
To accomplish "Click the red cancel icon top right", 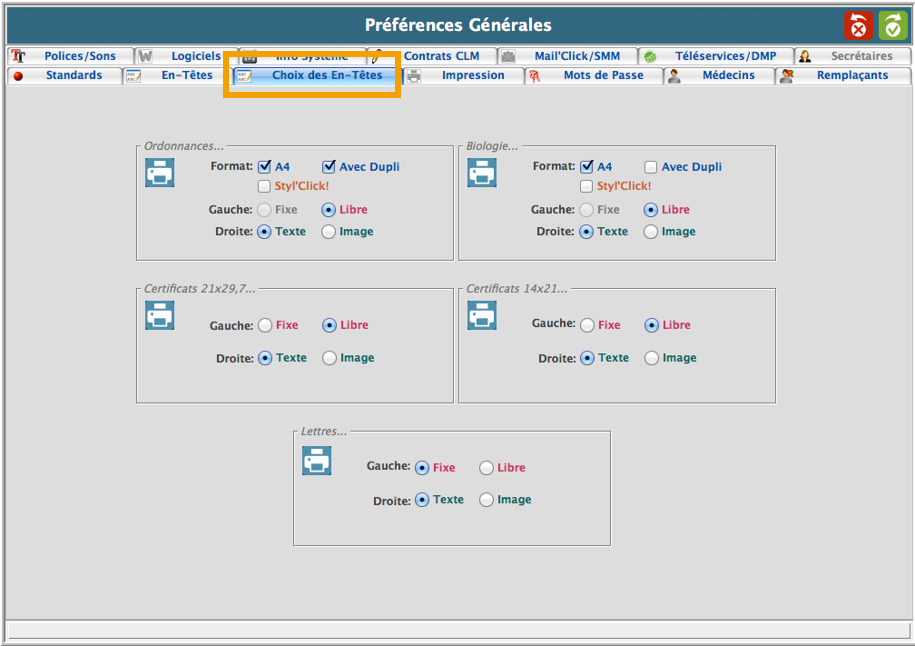I will [858, 26].
